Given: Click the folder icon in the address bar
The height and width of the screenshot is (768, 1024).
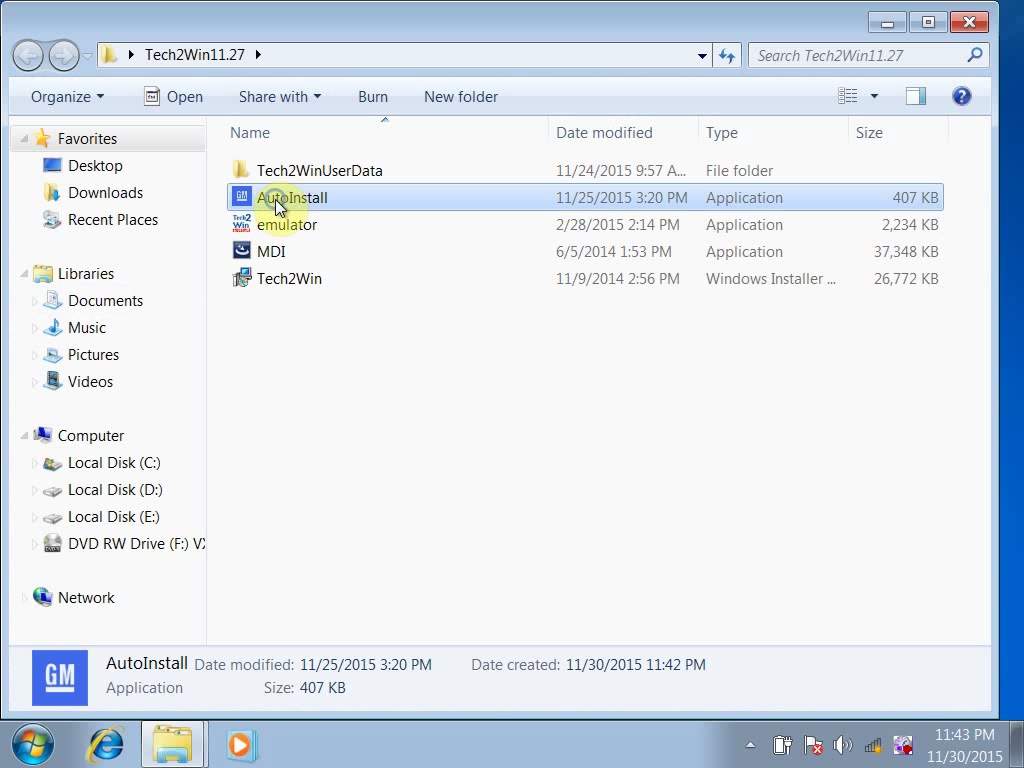Looking at the screenshot, I should click(109, 55).
